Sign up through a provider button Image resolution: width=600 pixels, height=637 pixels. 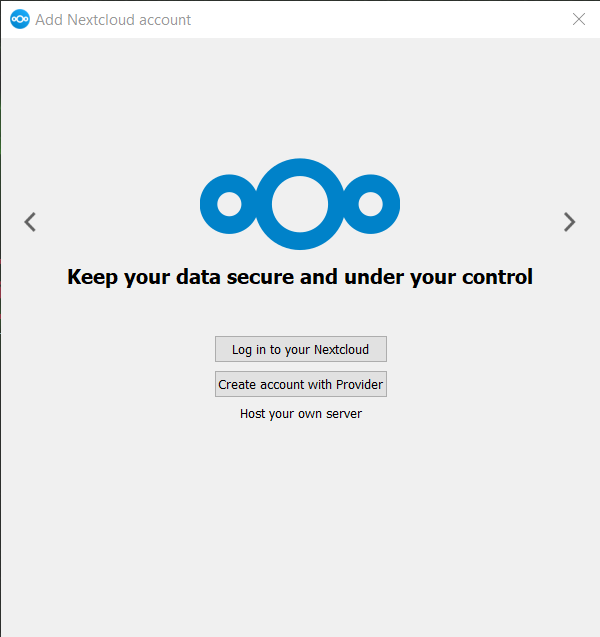301,384
